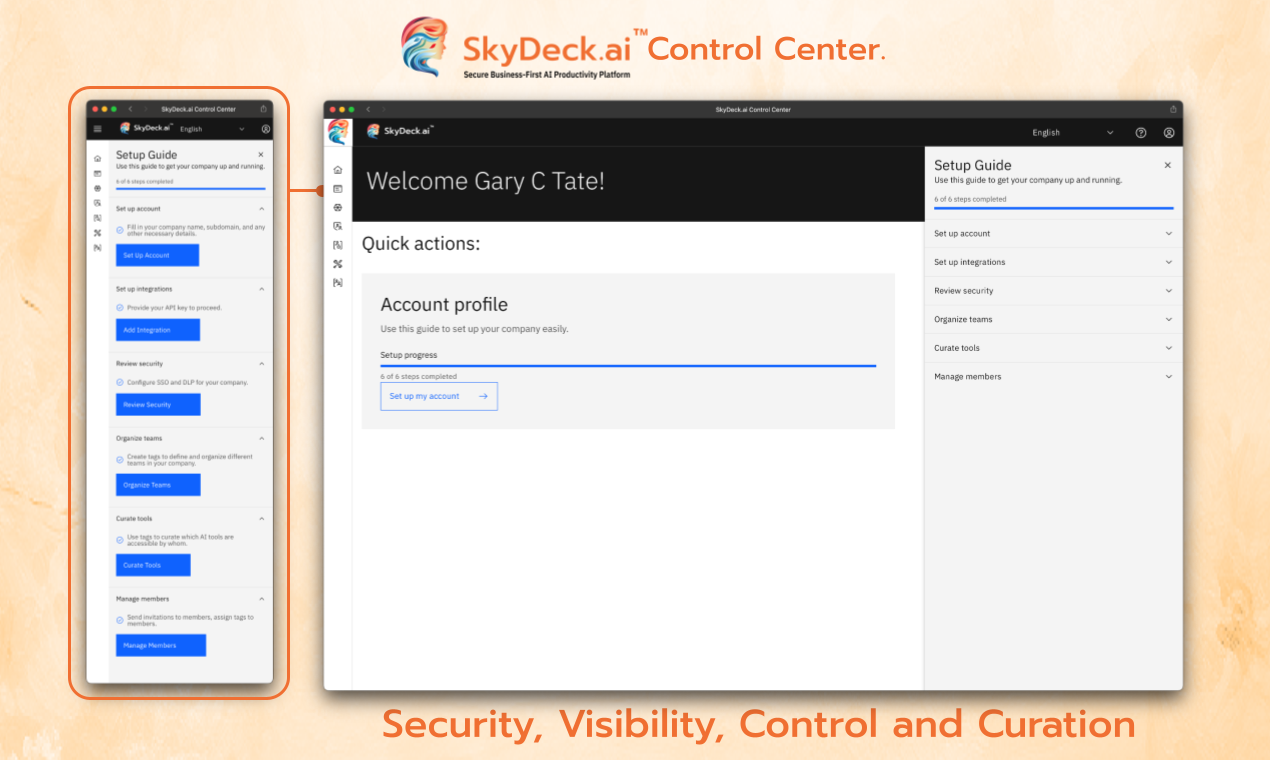This screenshot has width=1270, height=760.
Task: Click the crossed-tools icon in large window sidebar
Action: coord(338,264)
